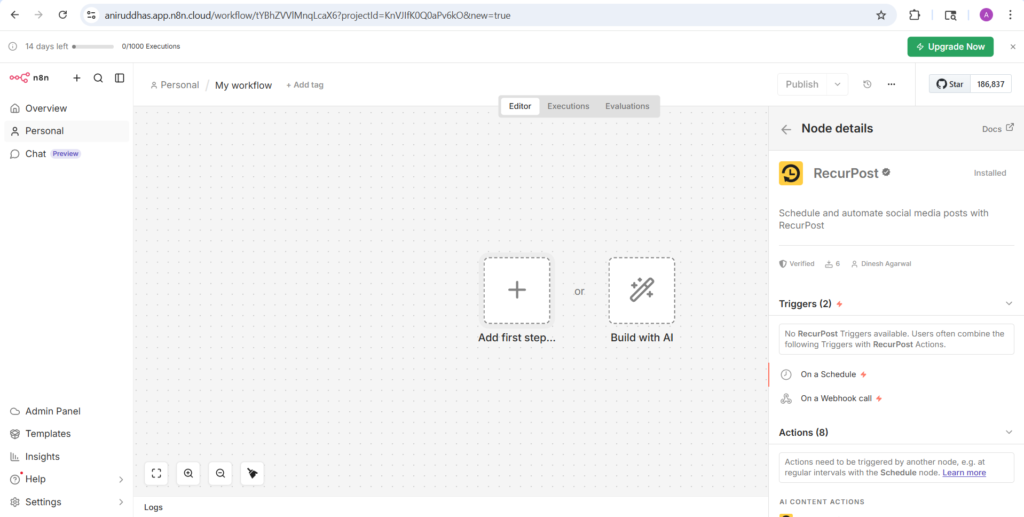
Task: Collapse the sidebar with the panel icon
Action: tap(120, 78)
